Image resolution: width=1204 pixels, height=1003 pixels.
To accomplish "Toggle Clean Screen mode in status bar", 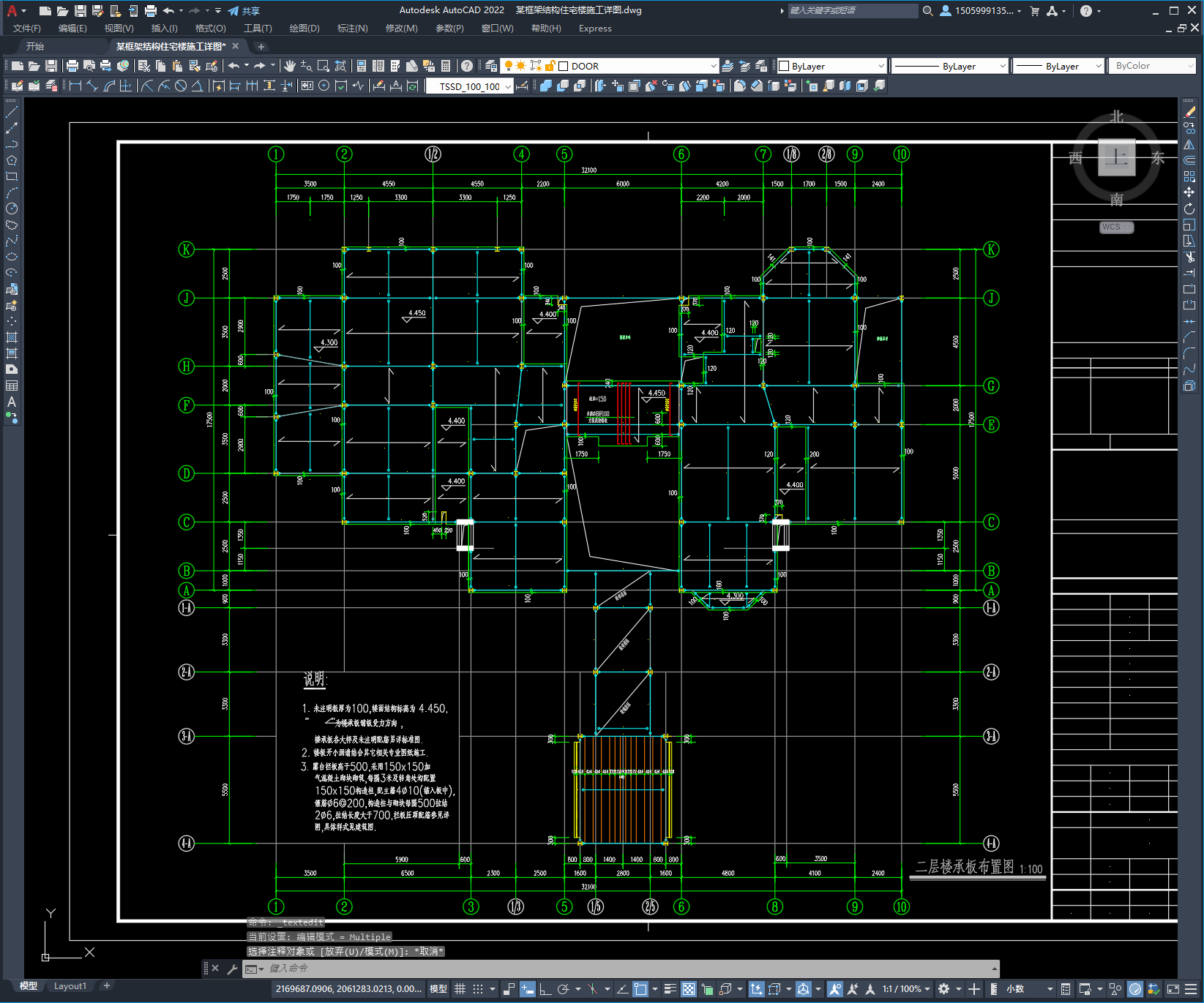I will click(1173, 989).
